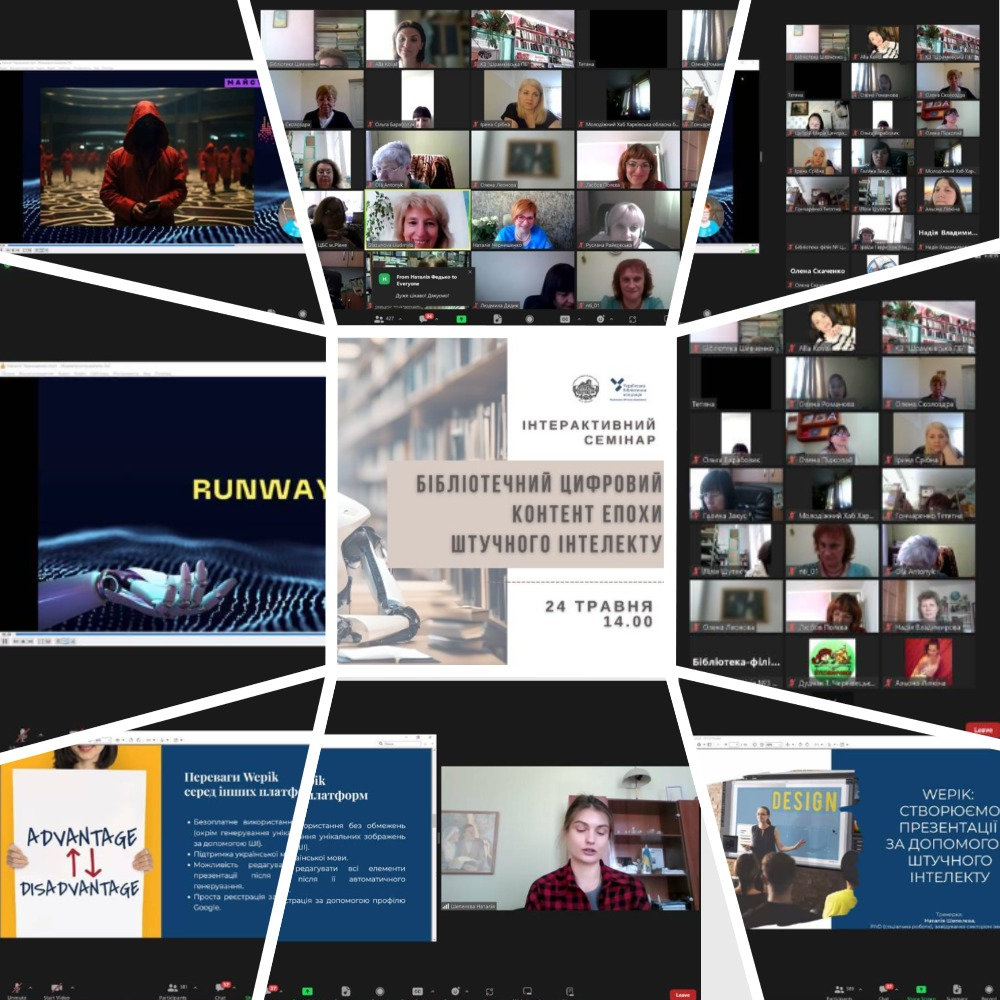Select nb_01 tile in top-center gallery
Viewport: 1000px width, 1000px height.
click(x=628, y=281)
